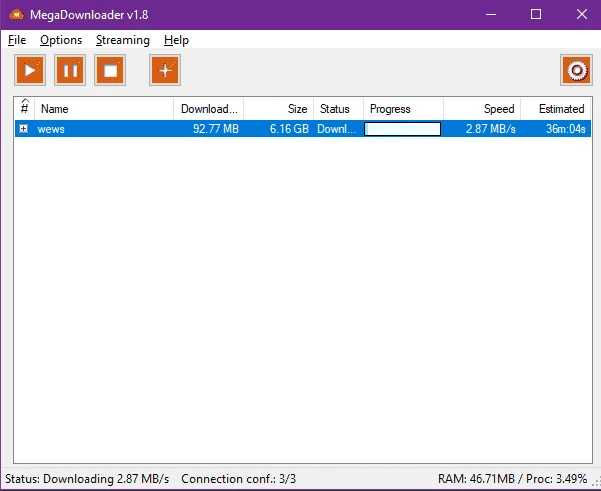Image resolution: width=601 pixels, height=491 pixels.
Task: Click the 6.16 GB size value
Action: point(289,129)
